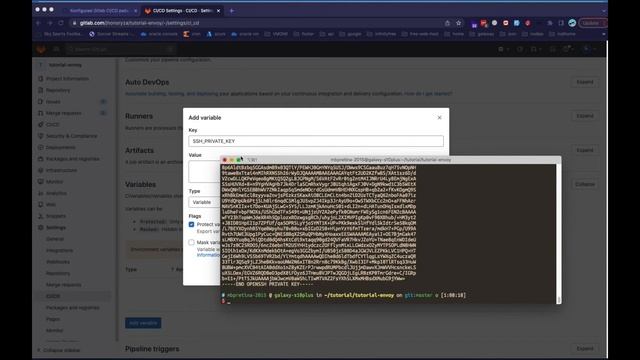This screenshot has height=360, width=640.
Task: Click the Monitor icon with sidebar icon
Action: click(x=40, y=182)
